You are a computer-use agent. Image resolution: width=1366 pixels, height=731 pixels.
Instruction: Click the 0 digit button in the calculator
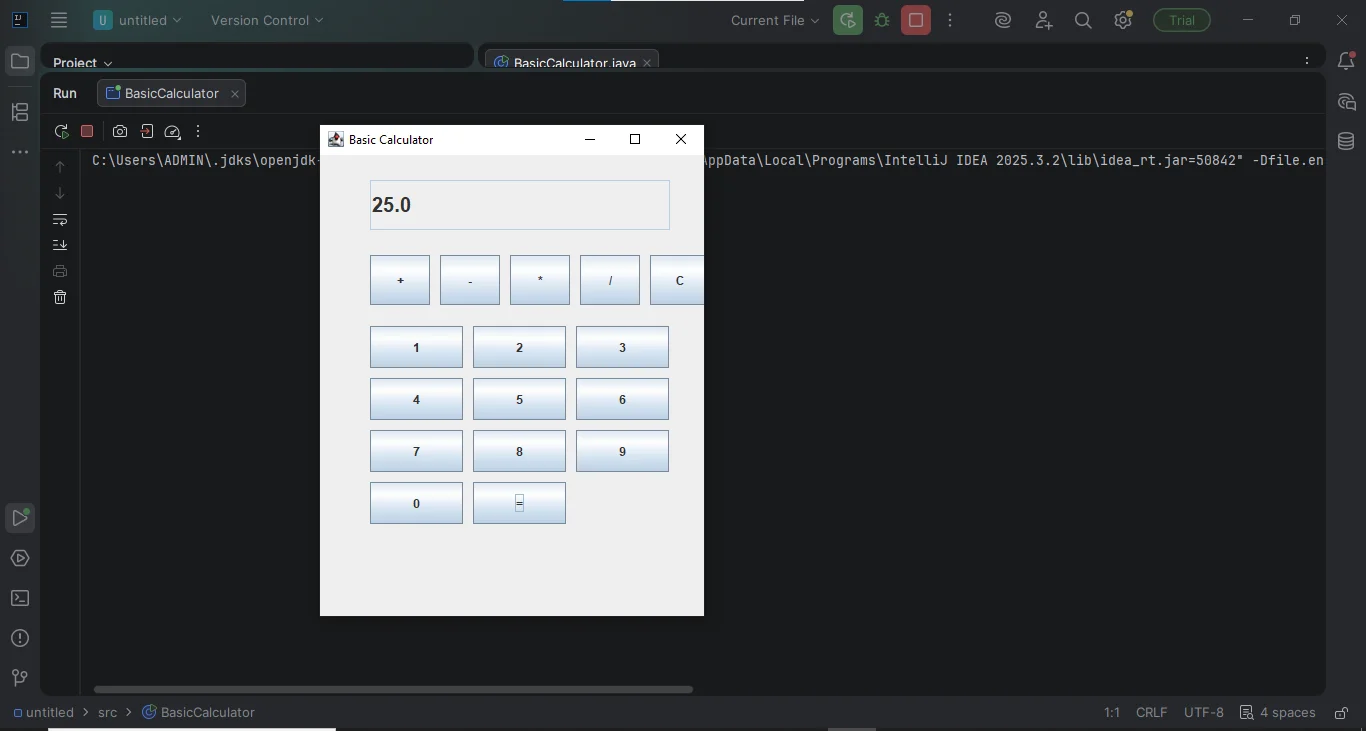click(x=416, y=503)
